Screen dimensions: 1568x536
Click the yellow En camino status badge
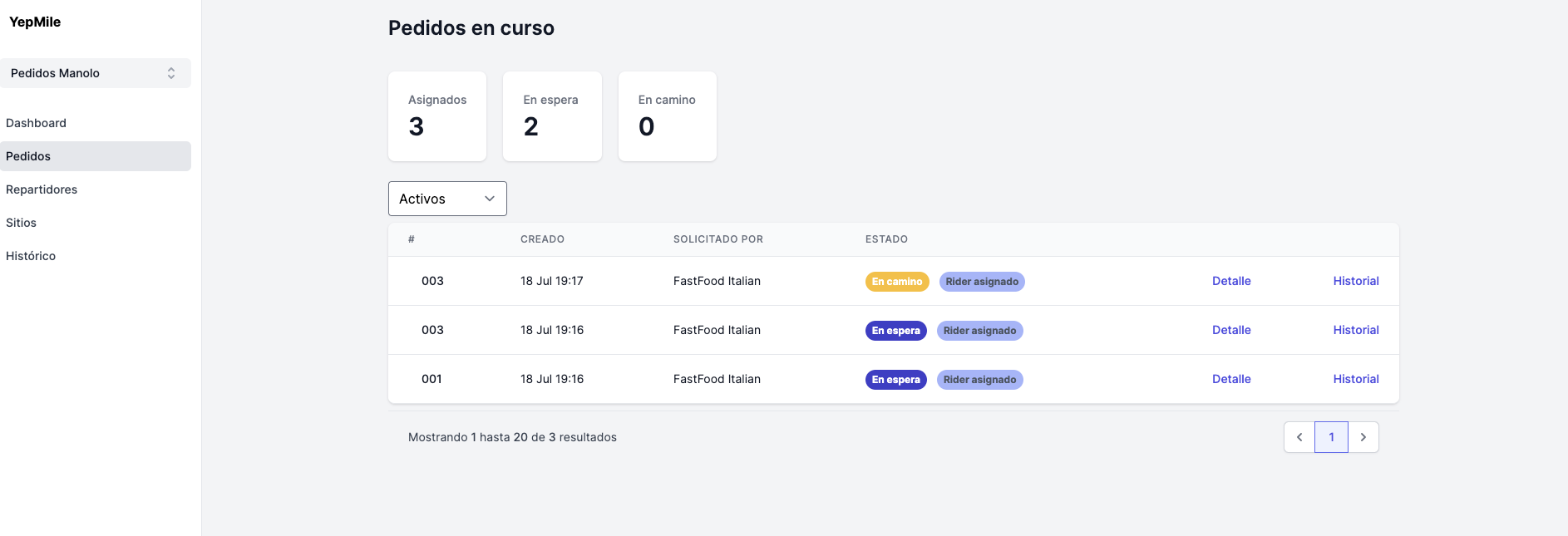coord(896,282)
